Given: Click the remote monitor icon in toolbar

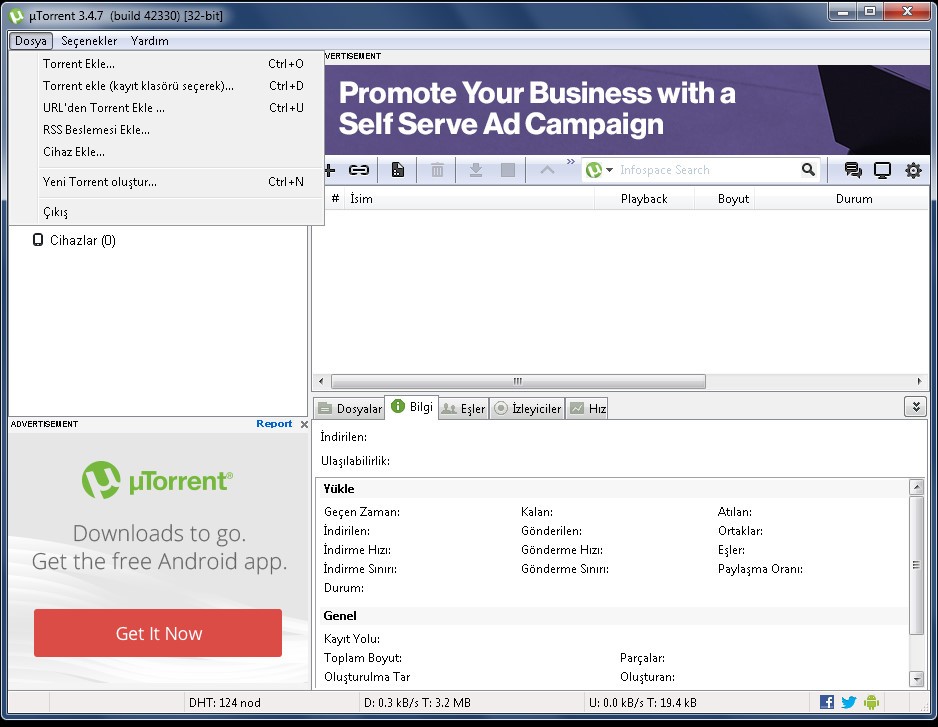Looking at the screenshot, I should [x=882, y=171].
